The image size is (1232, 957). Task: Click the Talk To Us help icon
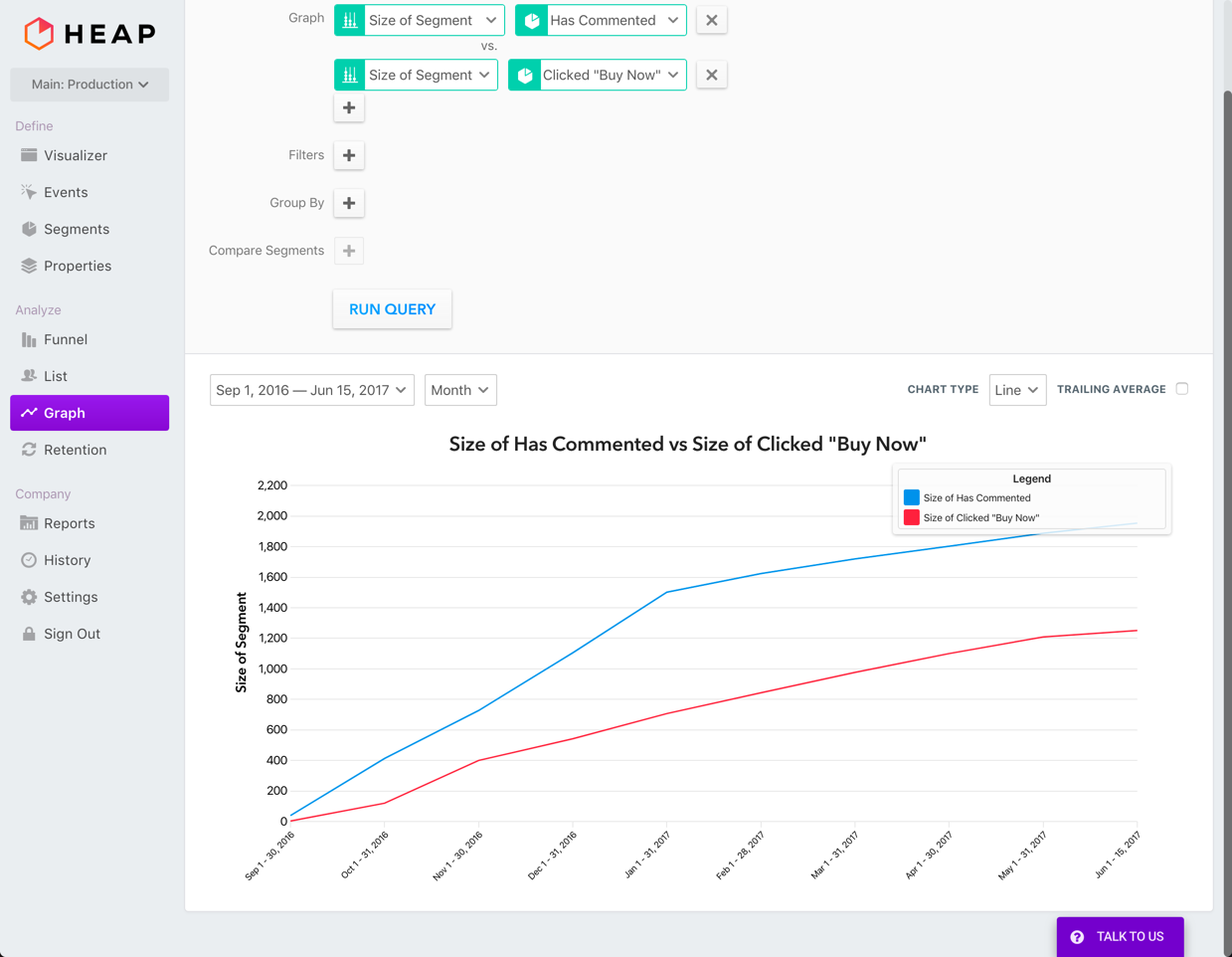coord(1078,937)
